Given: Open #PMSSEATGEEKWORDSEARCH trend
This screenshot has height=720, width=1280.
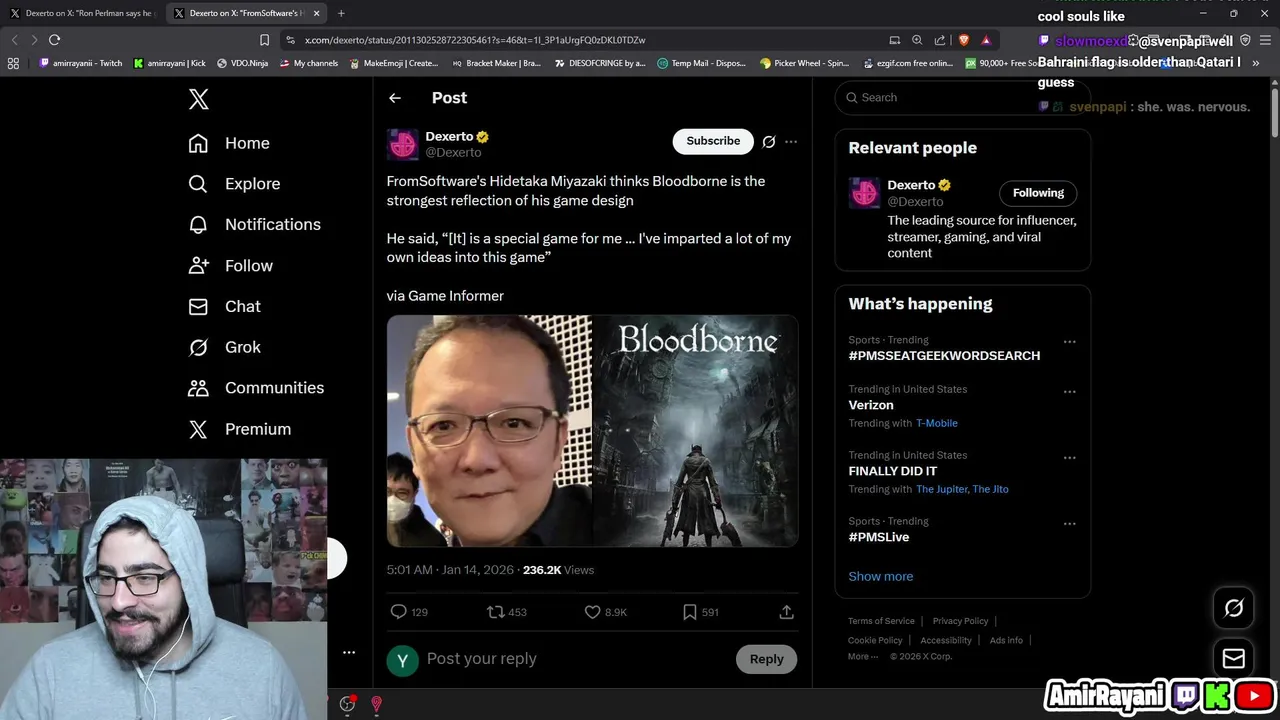Looking at the screenshot, I should point(944,356).
